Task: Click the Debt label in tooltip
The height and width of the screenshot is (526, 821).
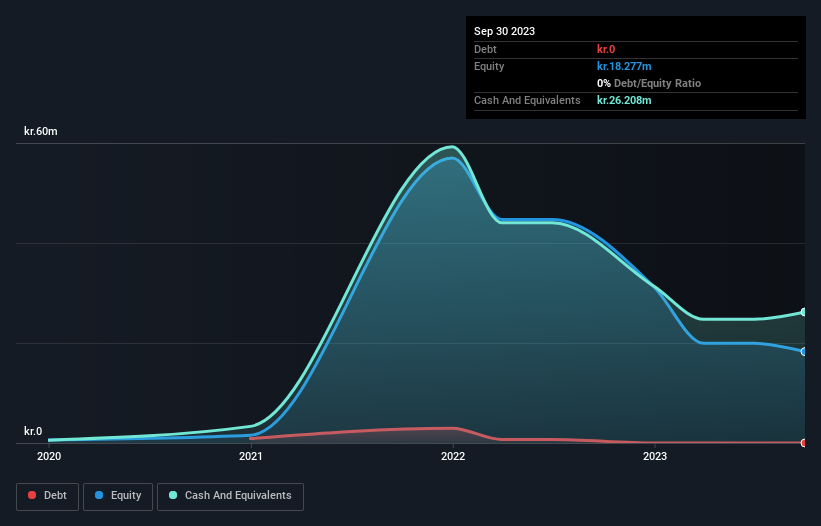Action: point(485,49)
